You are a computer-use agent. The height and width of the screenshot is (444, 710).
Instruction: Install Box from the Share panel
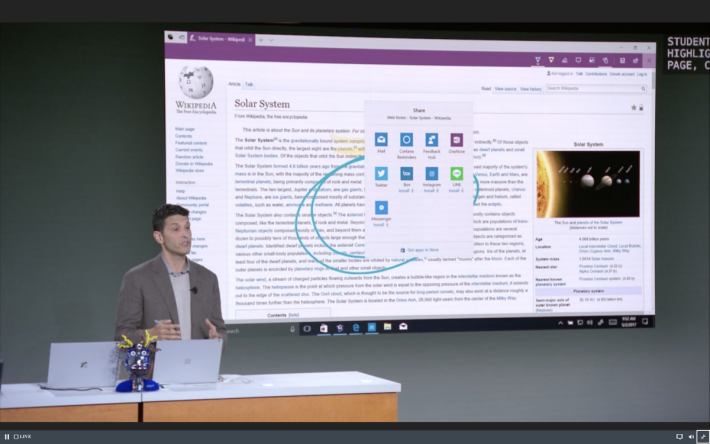[x=406, y=191]
